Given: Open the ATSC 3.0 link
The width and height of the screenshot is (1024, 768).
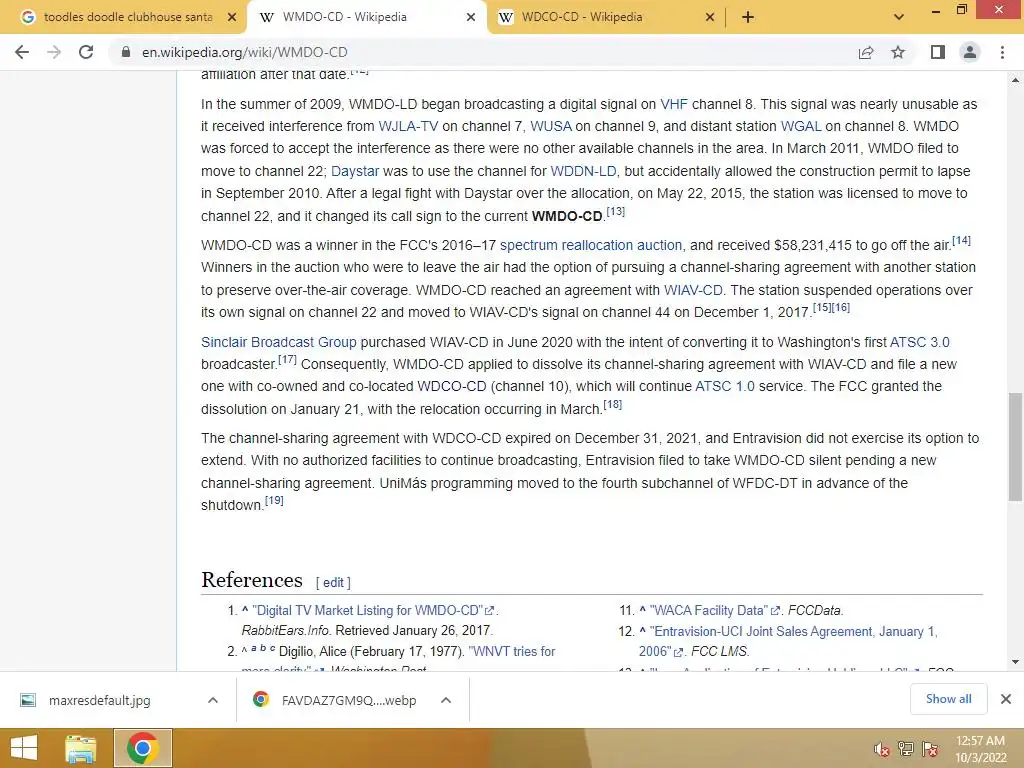Looking at the screenshot, I should click(920, 342).
